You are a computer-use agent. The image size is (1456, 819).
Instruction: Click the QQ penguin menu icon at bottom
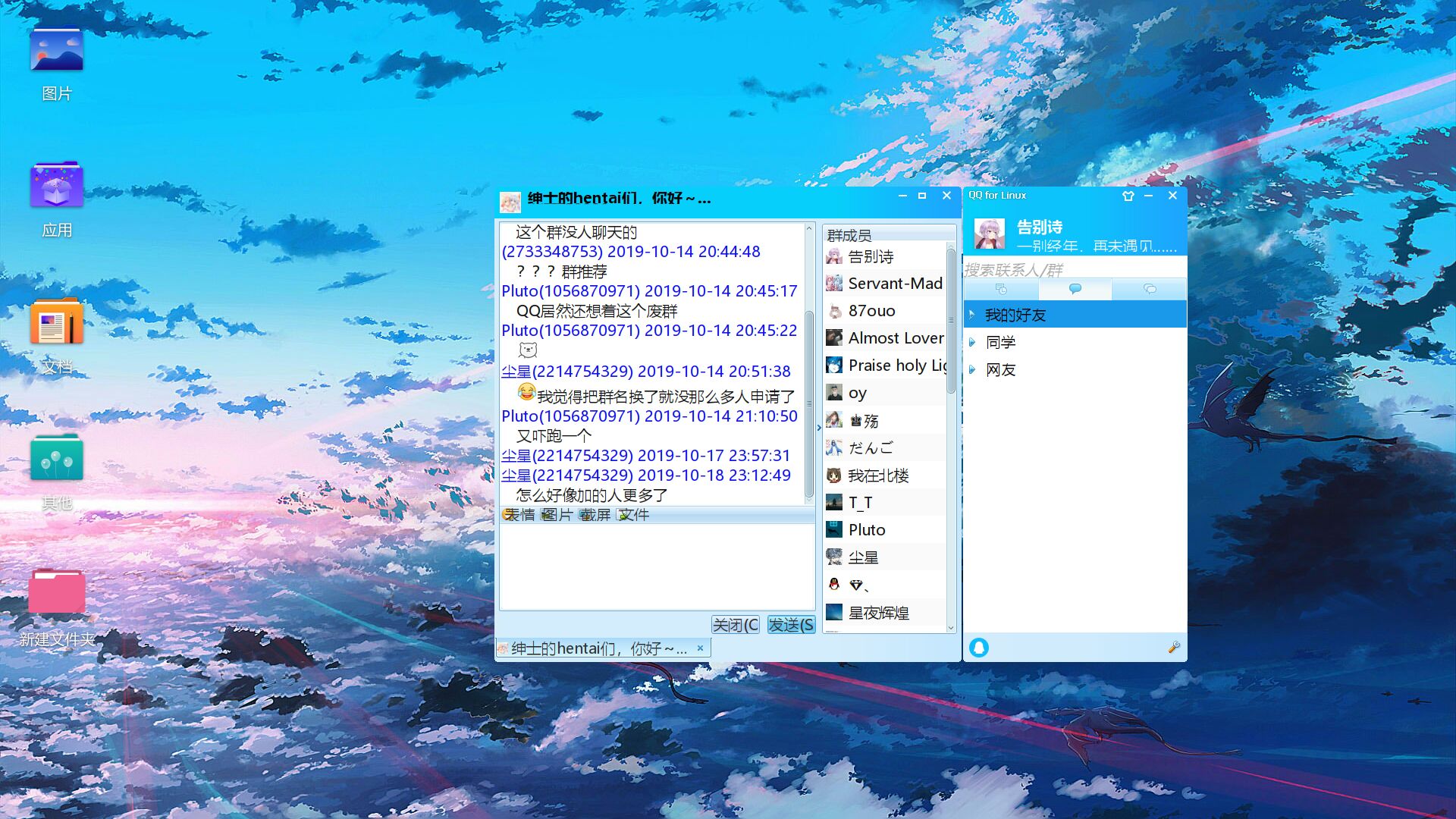point(979,648)
